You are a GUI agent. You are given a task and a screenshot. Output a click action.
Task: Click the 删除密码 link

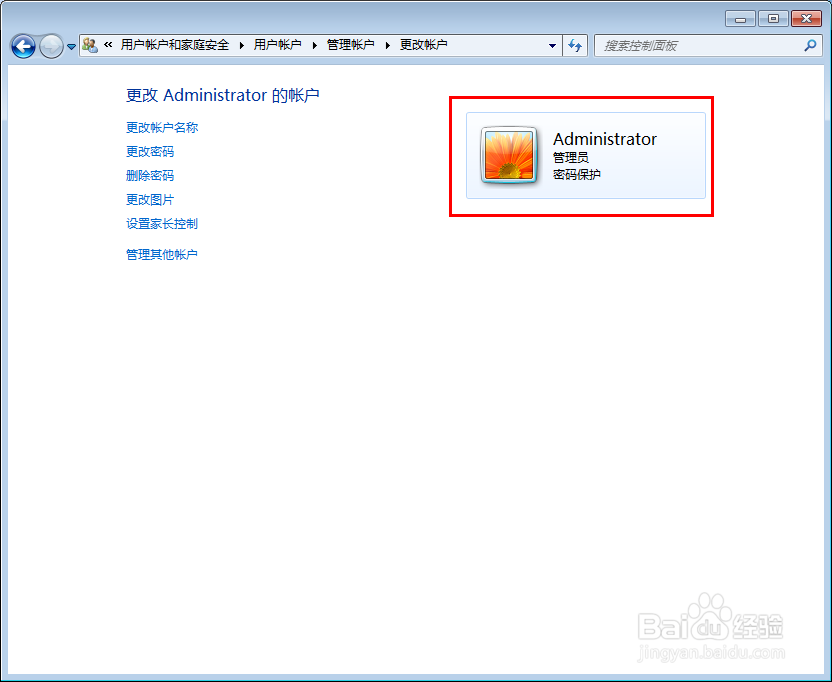coord(150,175)
